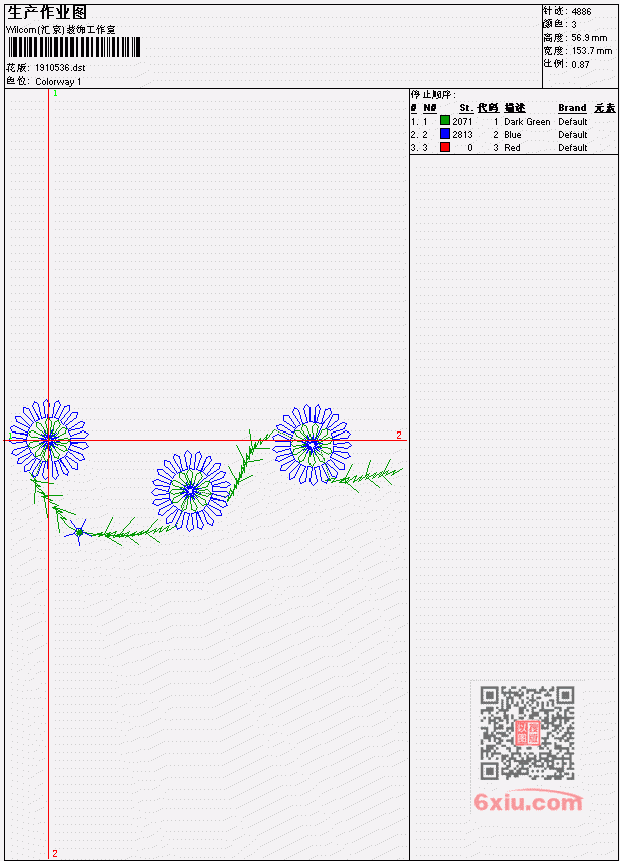The image size is (620, 861).
Task: Click the 'N#' column header
Action: pos(429,108)
